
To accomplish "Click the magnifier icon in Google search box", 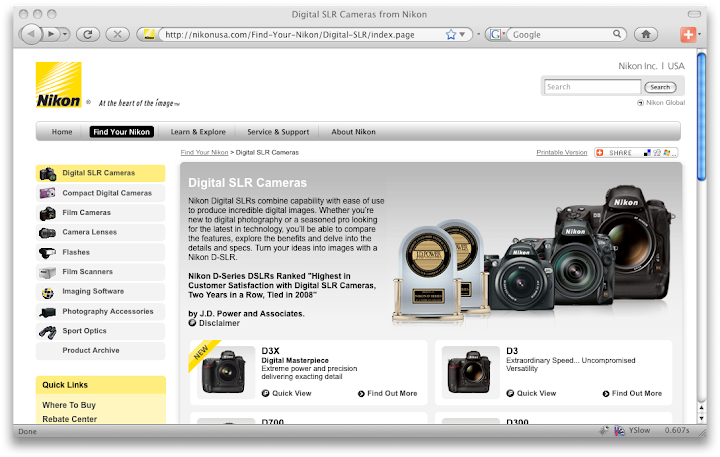I will (617, 34).
